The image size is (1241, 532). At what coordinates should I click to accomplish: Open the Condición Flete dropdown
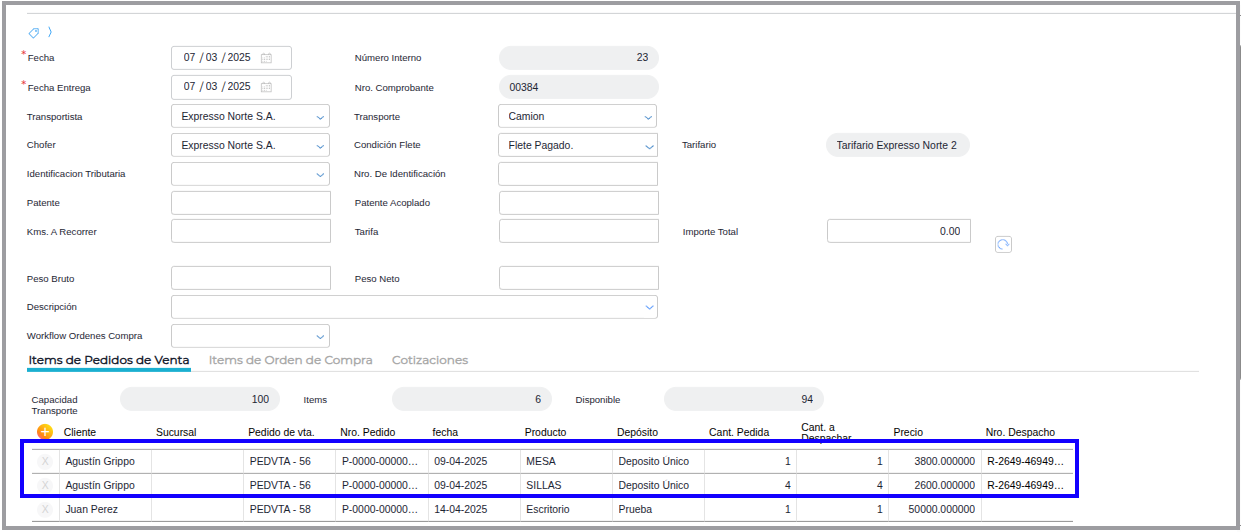tap(647, 146)
